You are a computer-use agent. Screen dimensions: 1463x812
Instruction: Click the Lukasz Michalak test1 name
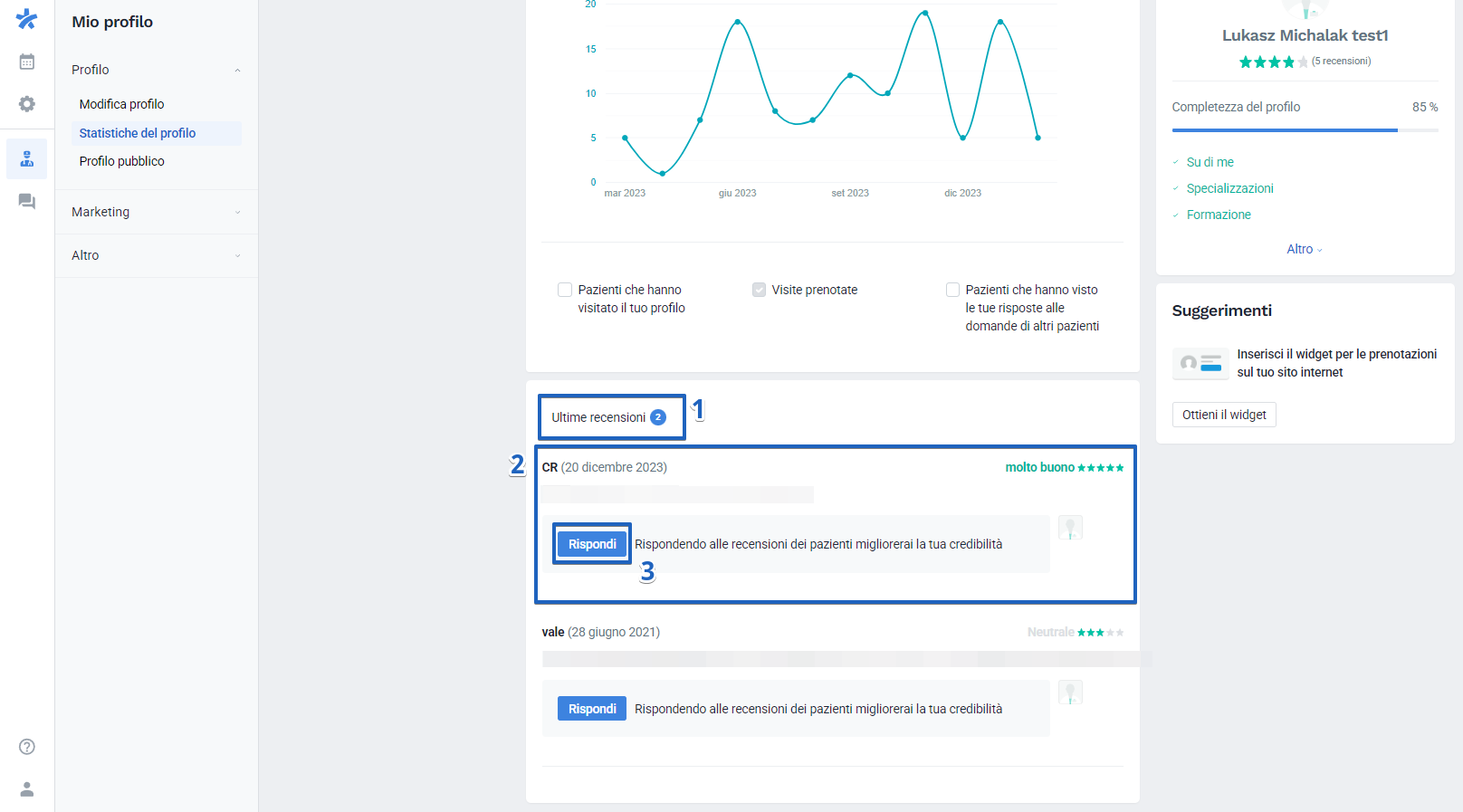coord(1305,35)
